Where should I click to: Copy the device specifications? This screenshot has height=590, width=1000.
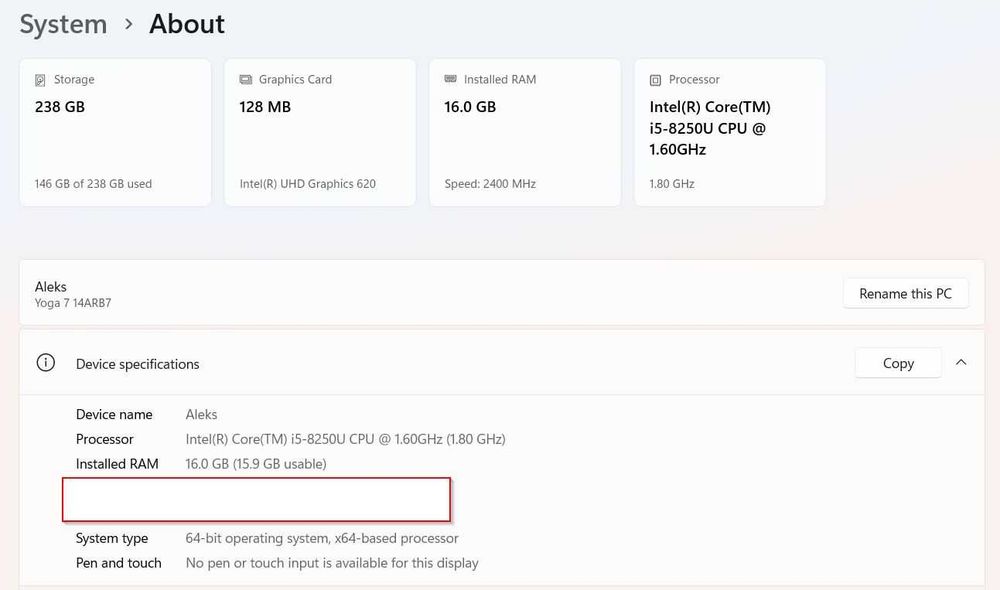point(898,363)
